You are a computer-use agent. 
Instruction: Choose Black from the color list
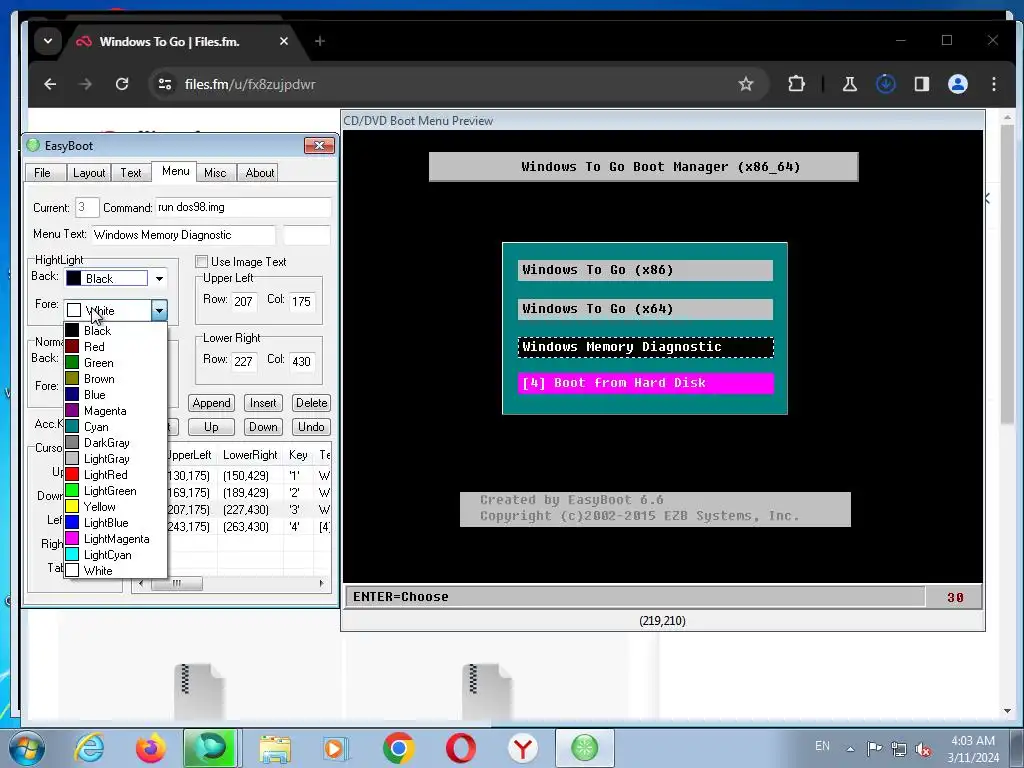click(x=115, y=330)
